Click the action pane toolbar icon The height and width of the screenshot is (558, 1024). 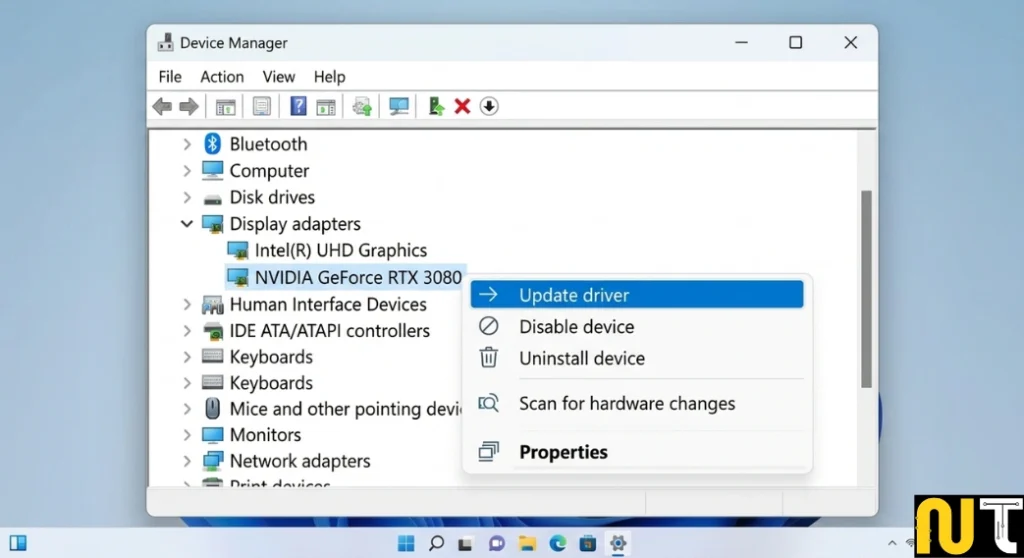coord(325,106)
